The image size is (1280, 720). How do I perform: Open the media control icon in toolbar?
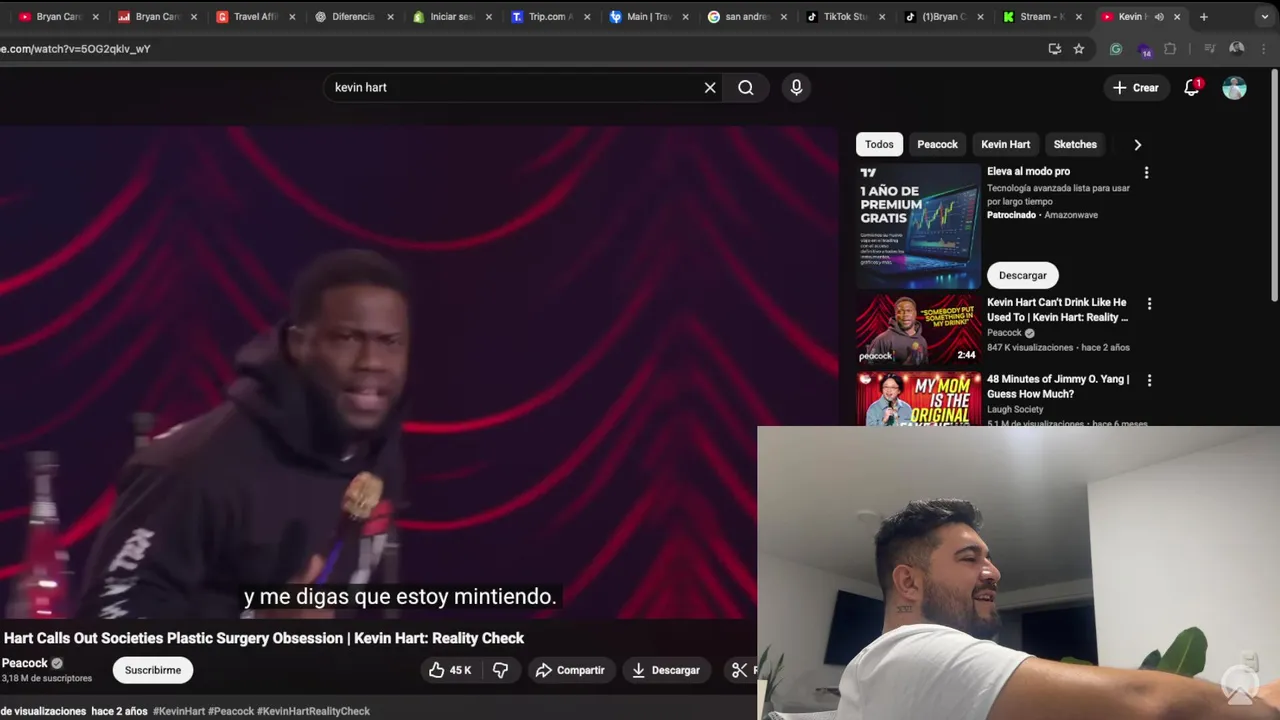pyautogui.click(x=1209, y=48)
